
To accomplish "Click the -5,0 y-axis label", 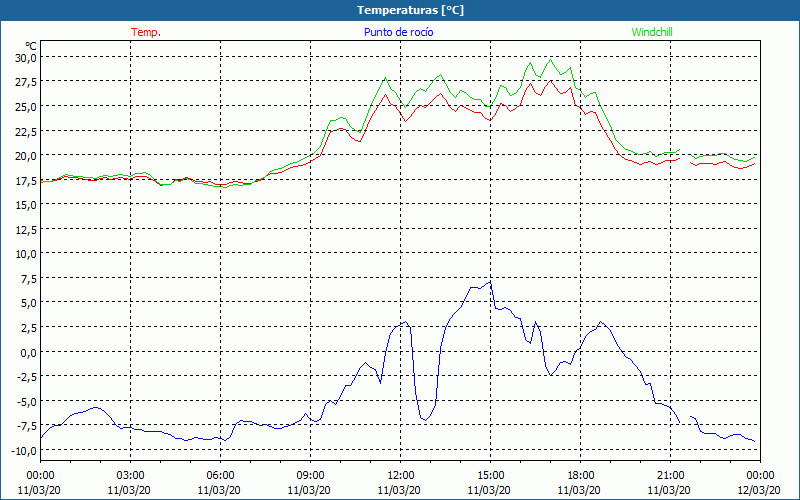I will coord(27,402).
